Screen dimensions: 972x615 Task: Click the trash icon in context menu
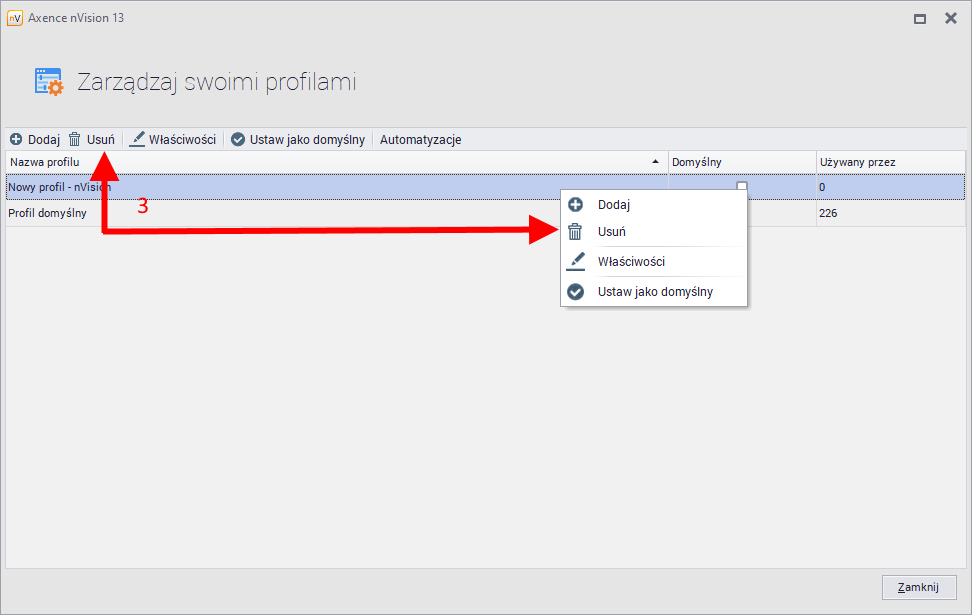(575, 232)
